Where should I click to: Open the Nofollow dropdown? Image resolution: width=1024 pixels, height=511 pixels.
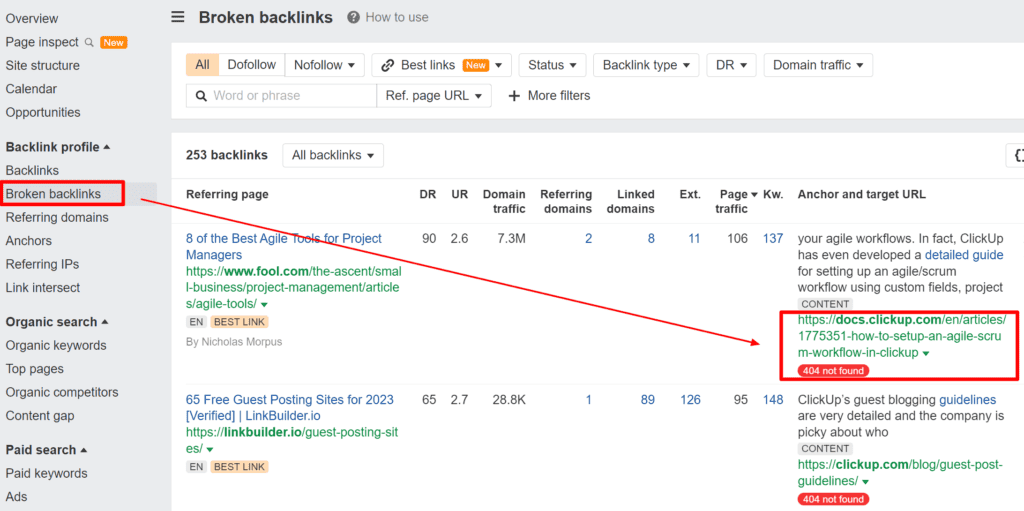pos(324,65)
